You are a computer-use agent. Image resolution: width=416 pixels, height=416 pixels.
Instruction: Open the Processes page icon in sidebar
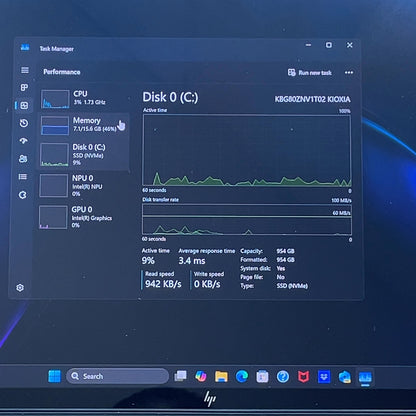pyautogui.click(x=24, y=88)
